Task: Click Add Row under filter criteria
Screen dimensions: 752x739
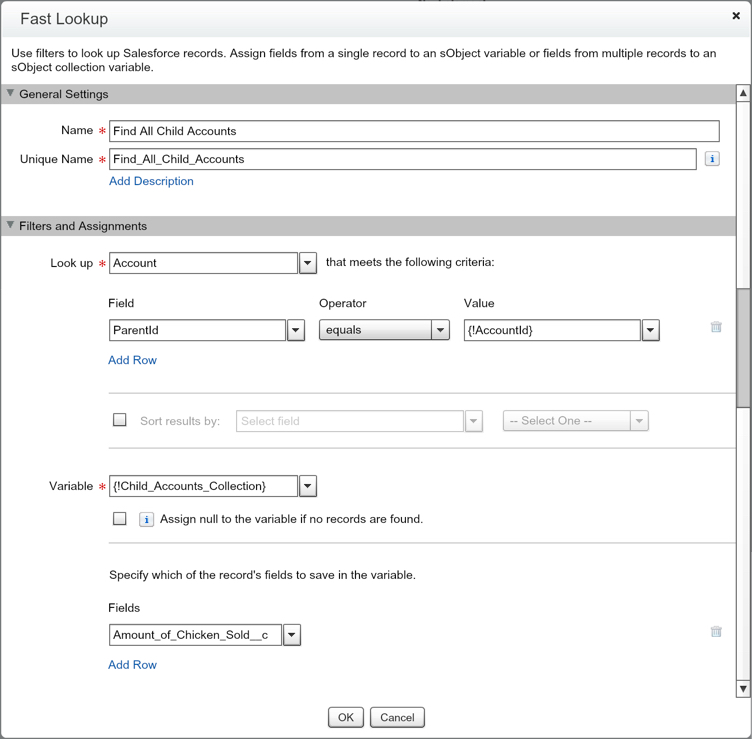Action: coord(132,360)
